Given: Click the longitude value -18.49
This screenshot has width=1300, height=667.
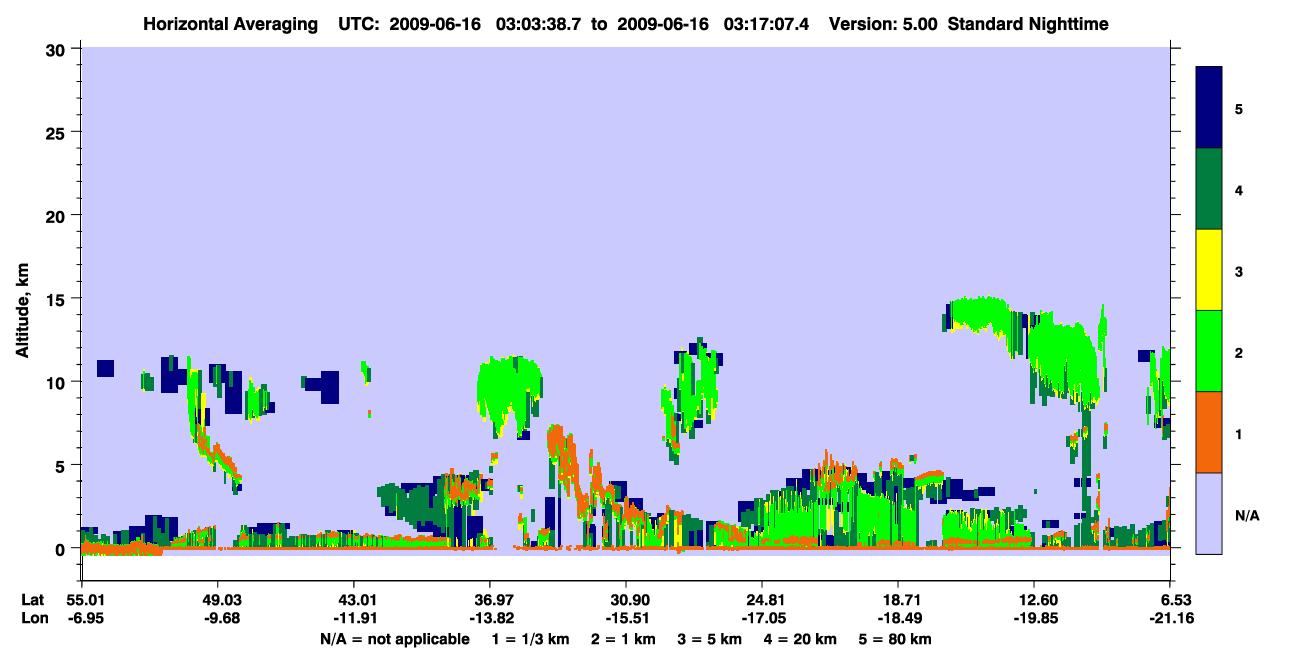Looking at the screenshot, I should click(x=898, y=618).
